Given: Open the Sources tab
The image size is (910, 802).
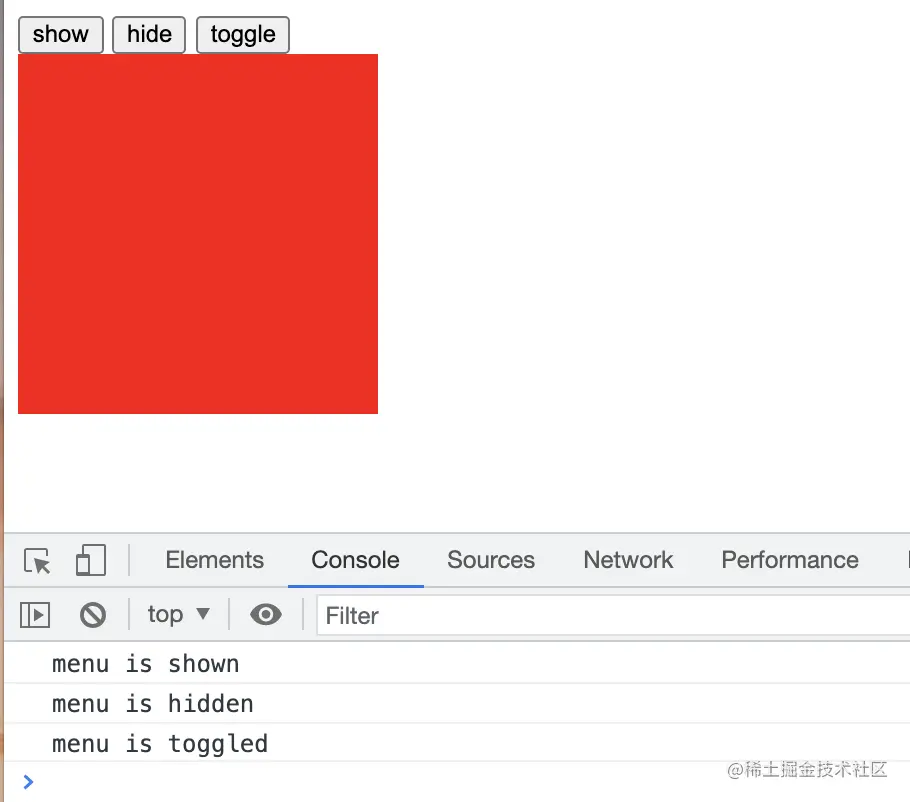Looking at the screenshot, I should (490, 561).
